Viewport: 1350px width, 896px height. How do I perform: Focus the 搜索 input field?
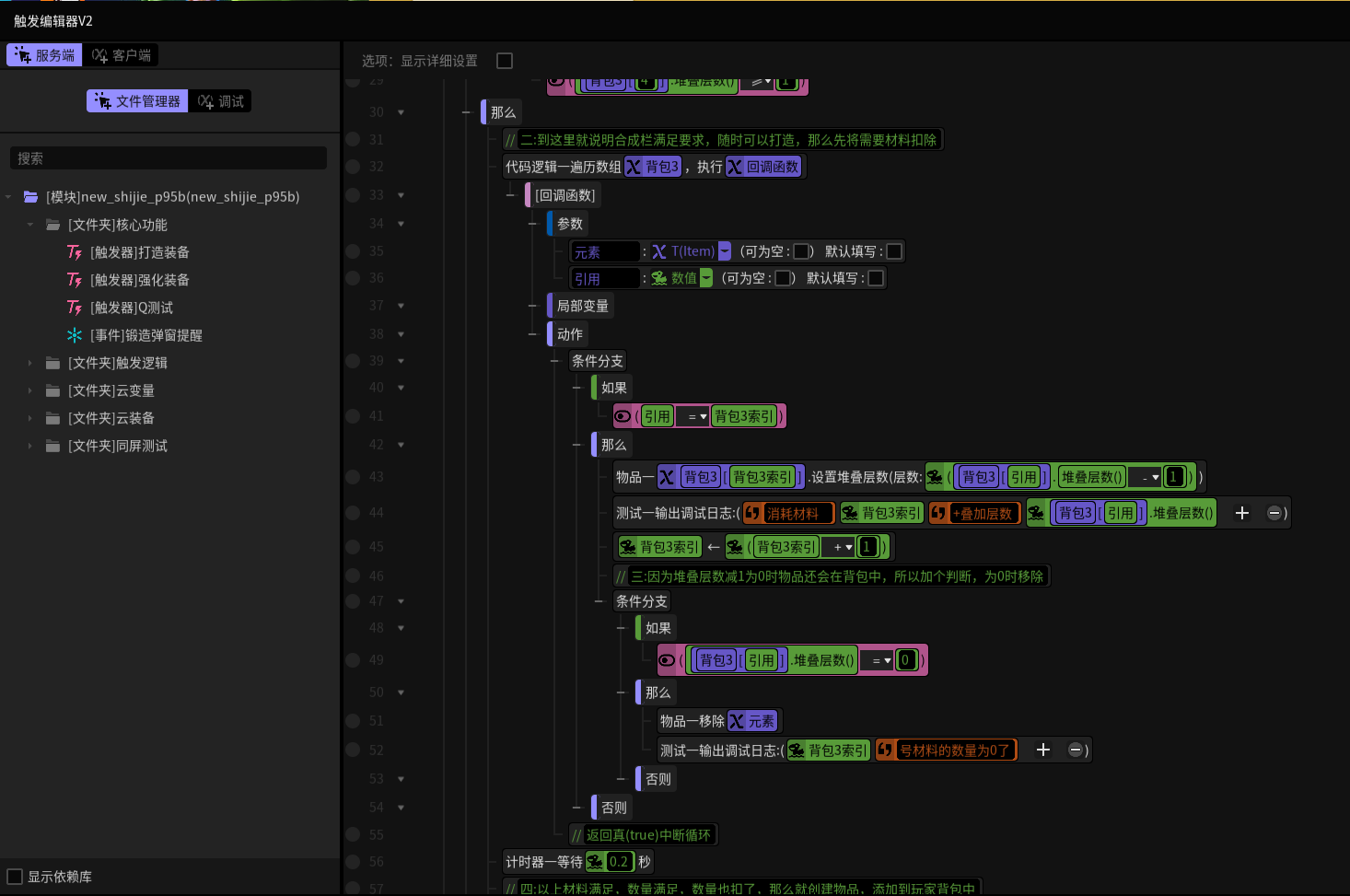pos(169,158)
